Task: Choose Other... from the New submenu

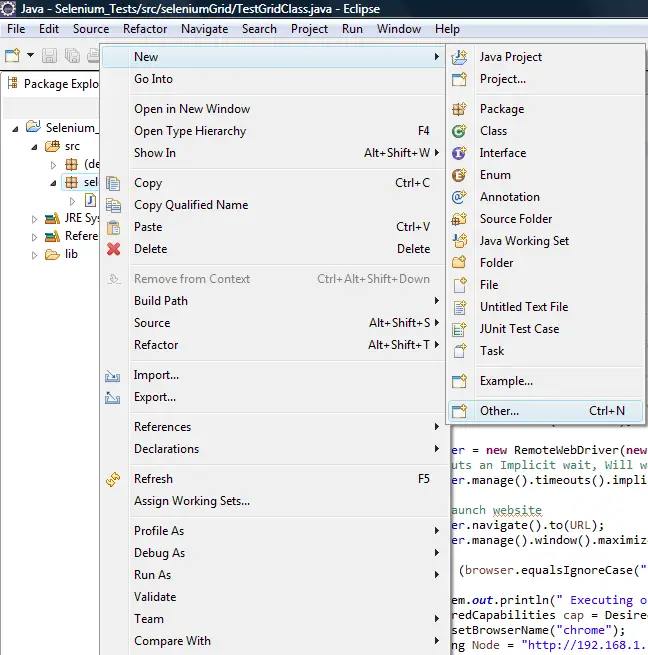Action: [499, 411]
